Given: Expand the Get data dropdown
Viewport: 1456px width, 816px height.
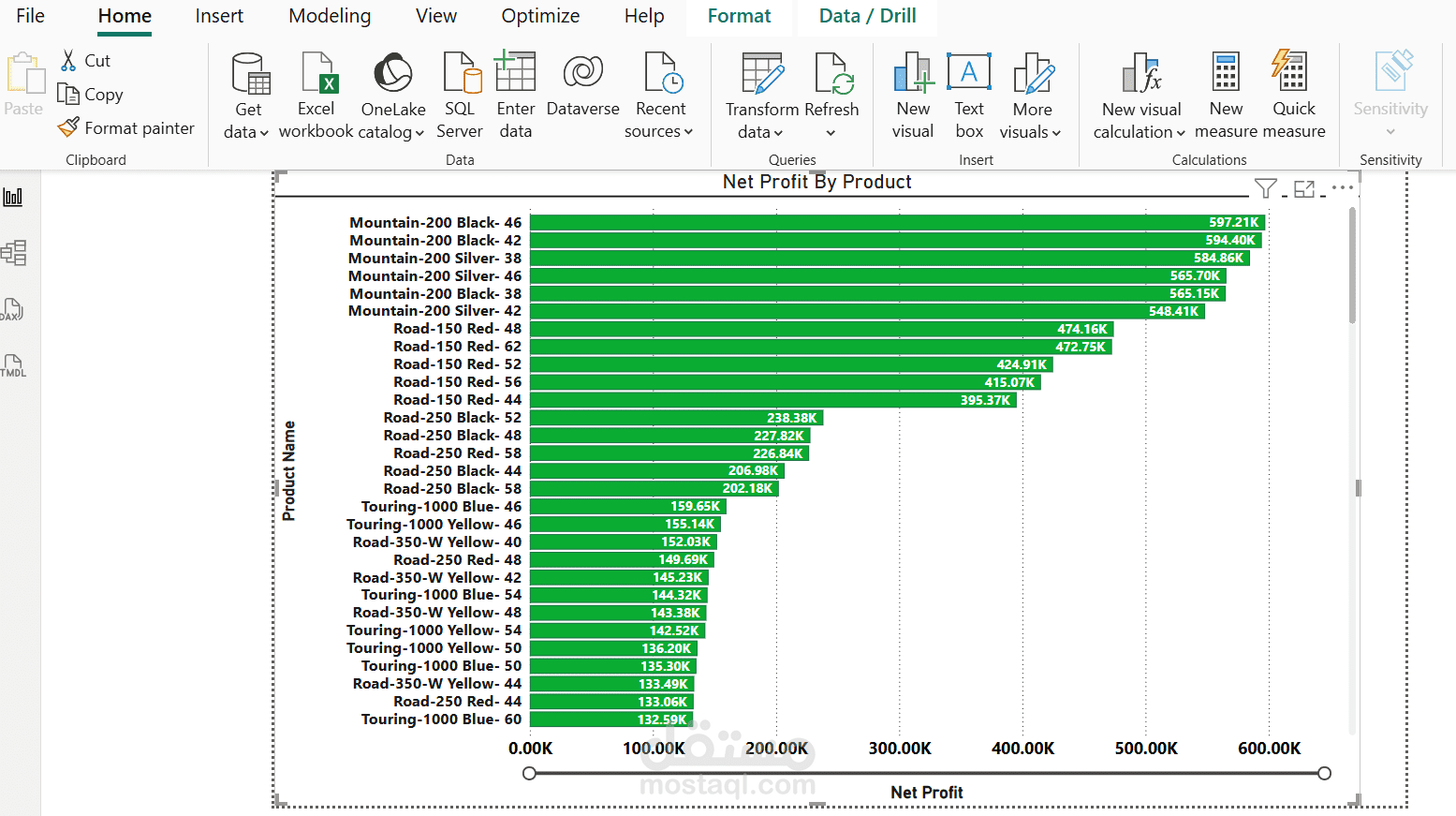Looking at the screenshot, I should tap(264, 133).
